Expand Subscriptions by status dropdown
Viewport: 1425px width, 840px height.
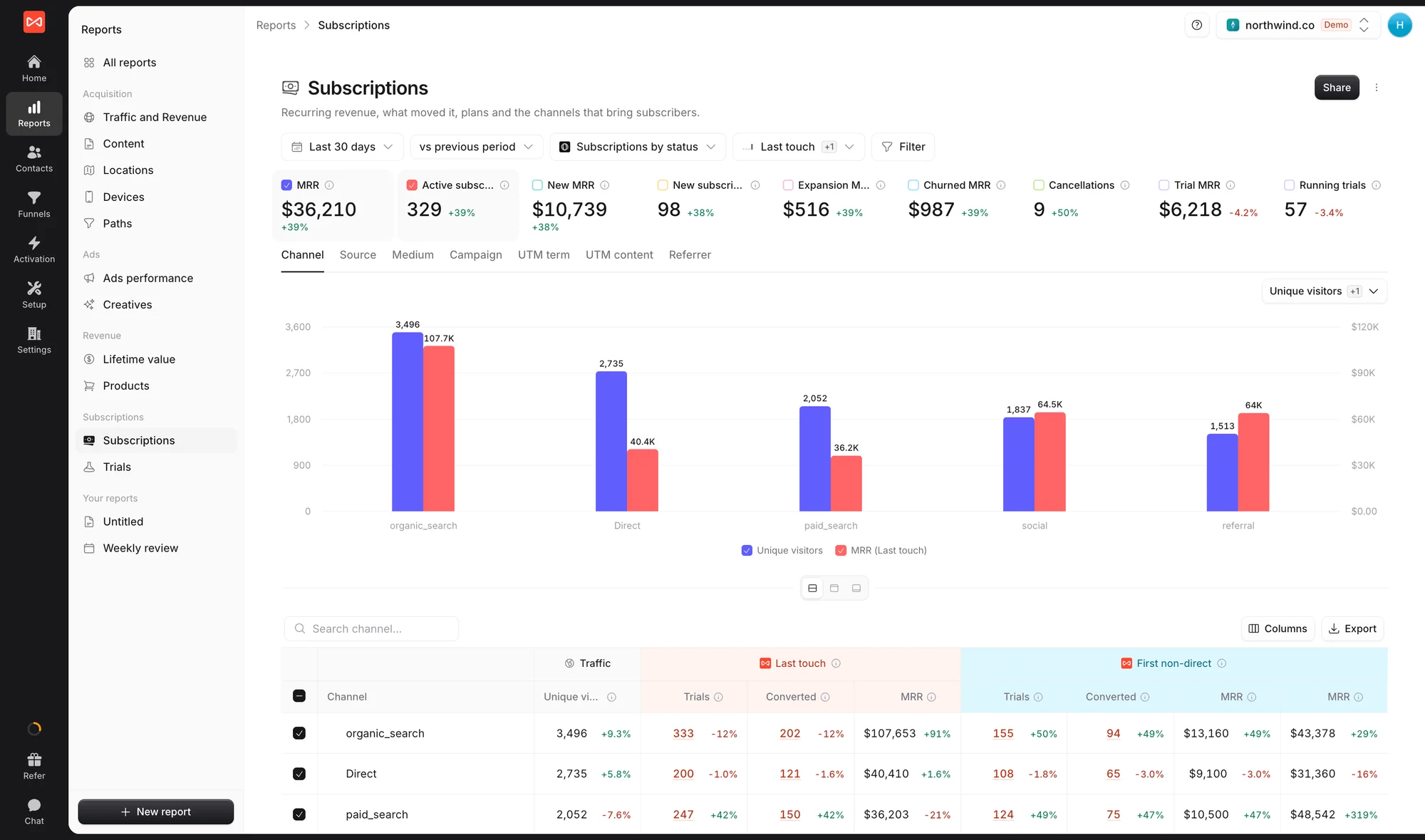point(637,147)
